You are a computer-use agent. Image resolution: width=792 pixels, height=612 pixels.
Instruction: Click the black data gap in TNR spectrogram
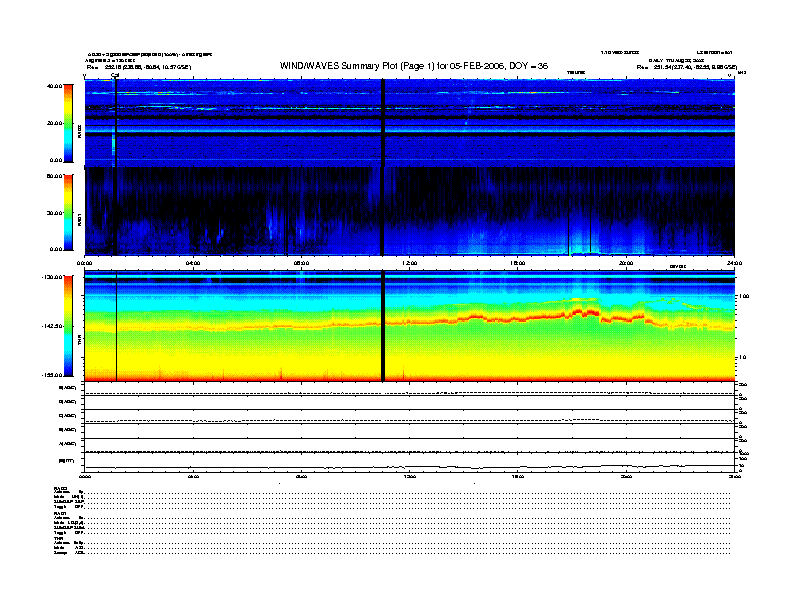pyautogui.click(x=383, y=326)
